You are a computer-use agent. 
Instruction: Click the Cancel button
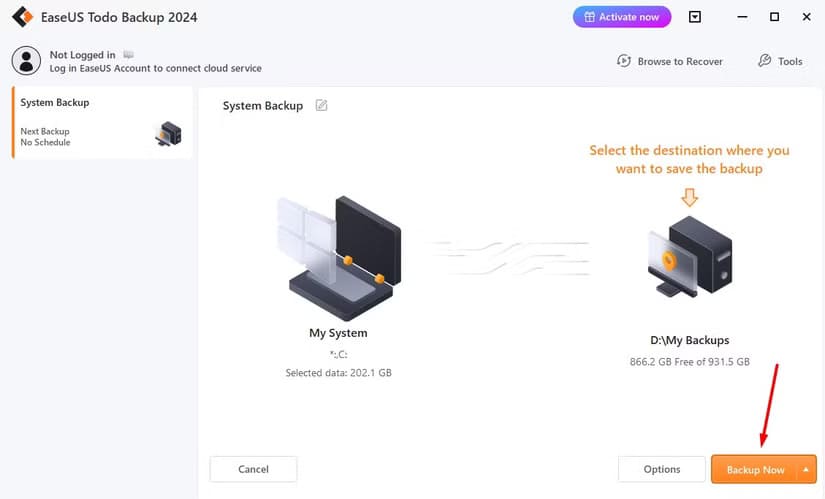coord(253,469)
